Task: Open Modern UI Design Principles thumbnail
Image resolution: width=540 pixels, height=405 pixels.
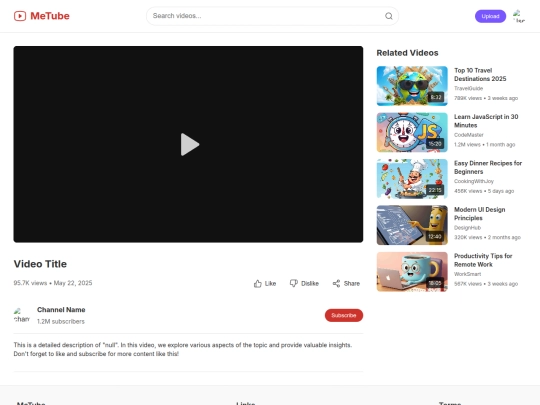Action: [x=412, y=225]
